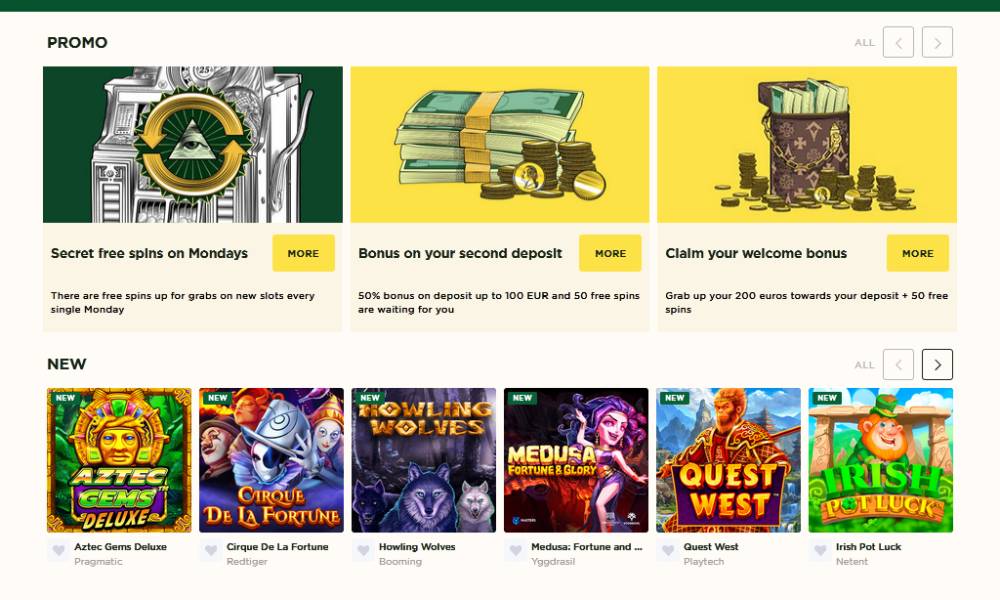Launch the Howling Wolves game tile
1000x600 pixels.
[423, 460]
